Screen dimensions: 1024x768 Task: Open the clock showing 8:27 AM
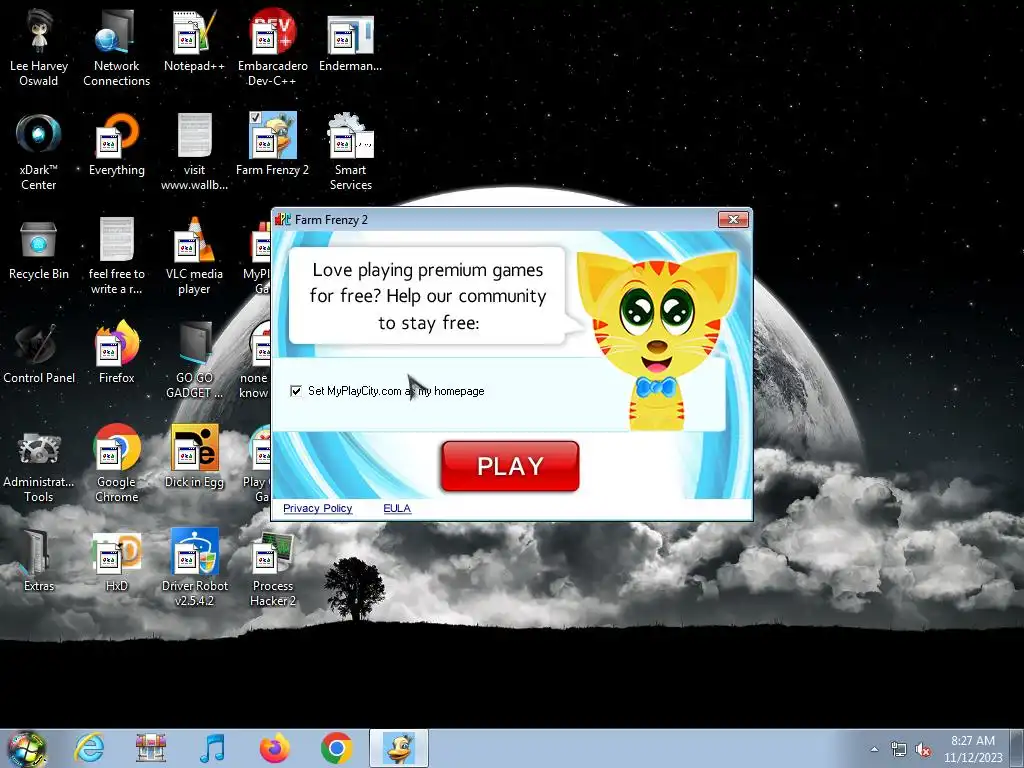(972, 749)
